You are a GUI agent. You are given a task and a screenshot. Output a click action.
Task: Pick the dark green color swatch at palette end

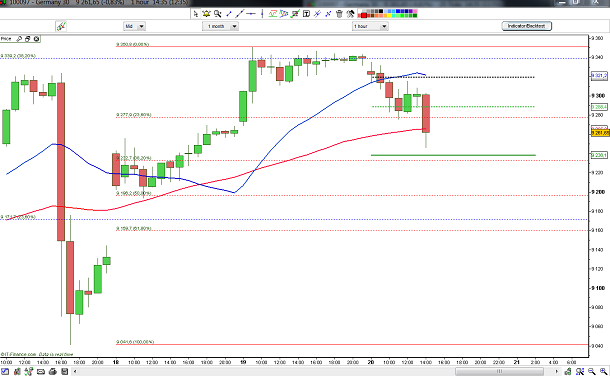click(x=415, y=16)
